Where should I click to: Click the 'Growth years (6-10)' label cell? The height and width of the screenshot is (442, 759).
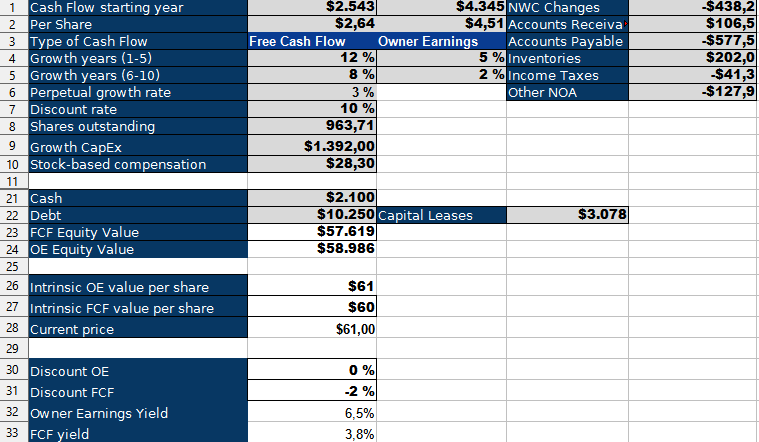[x=138, y=75]
